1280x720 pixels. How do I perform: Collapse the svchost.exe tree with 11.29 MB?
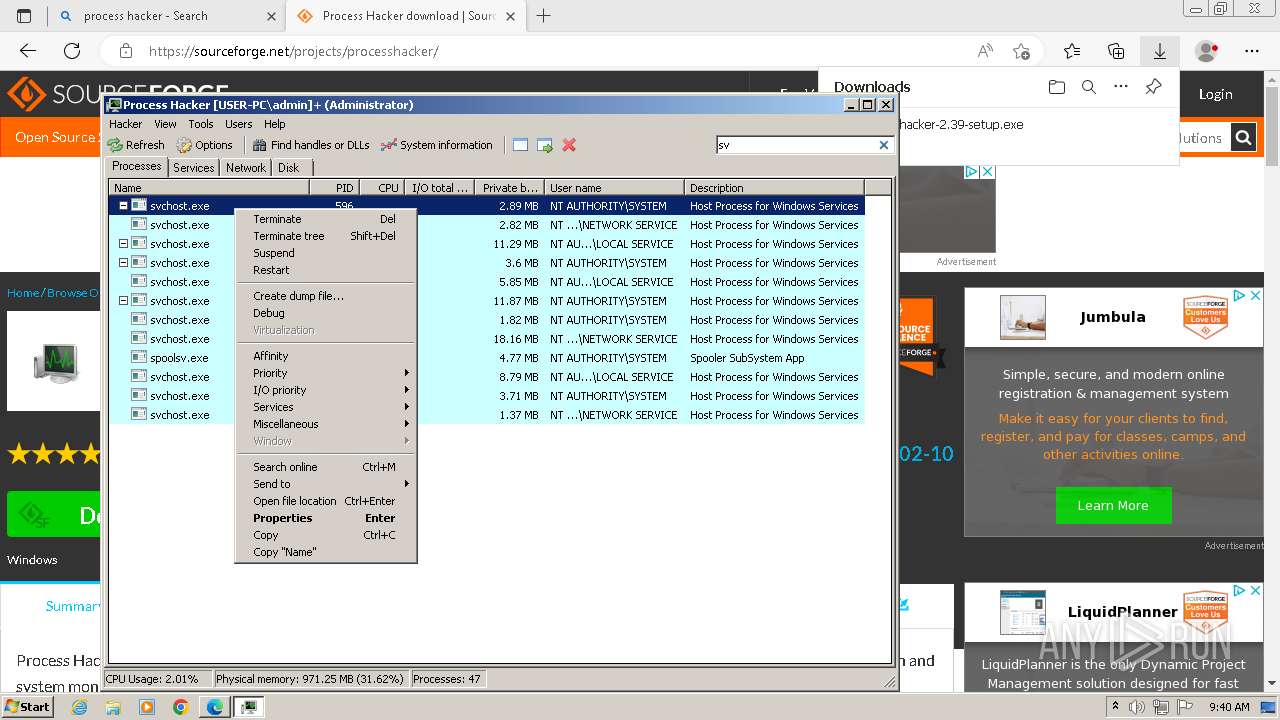tap(124, 244)
